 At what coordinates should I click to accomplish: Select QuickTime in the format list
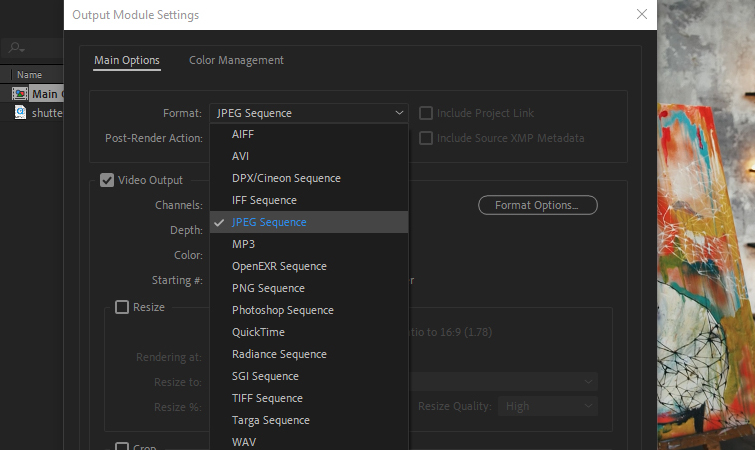(x=258, y=332)
